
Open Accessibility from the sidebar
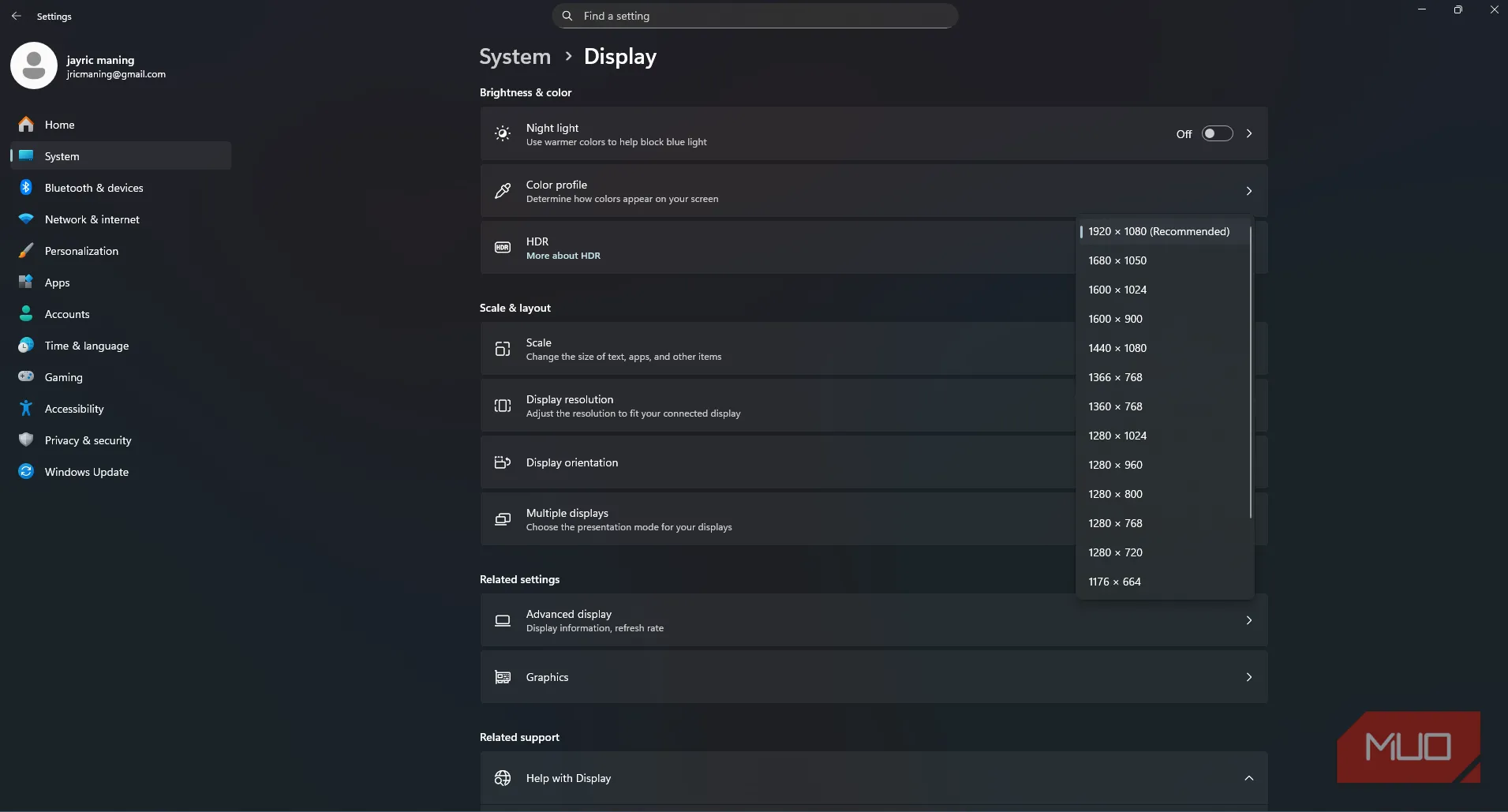71,408
